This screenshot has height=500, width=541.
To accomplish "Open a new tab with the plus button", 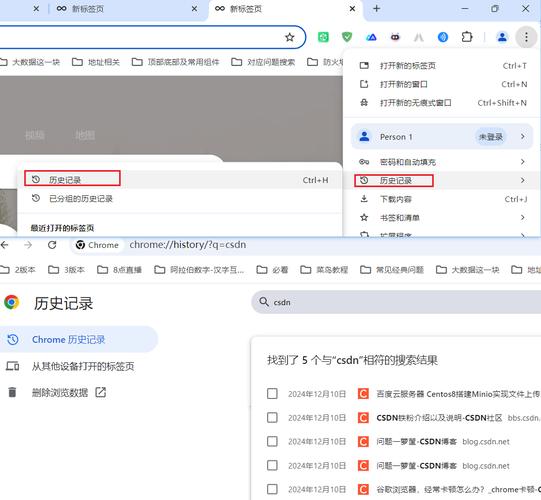I will click(x=376, y=9).
